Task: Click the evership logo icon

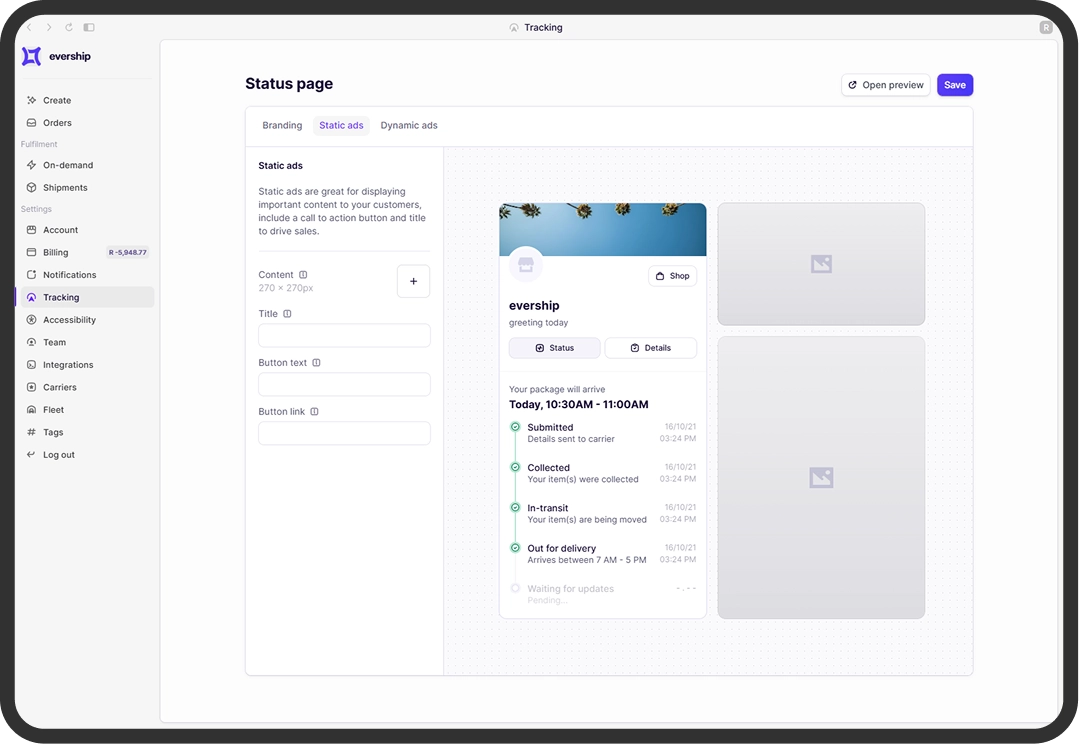Action: click(32, 57)
